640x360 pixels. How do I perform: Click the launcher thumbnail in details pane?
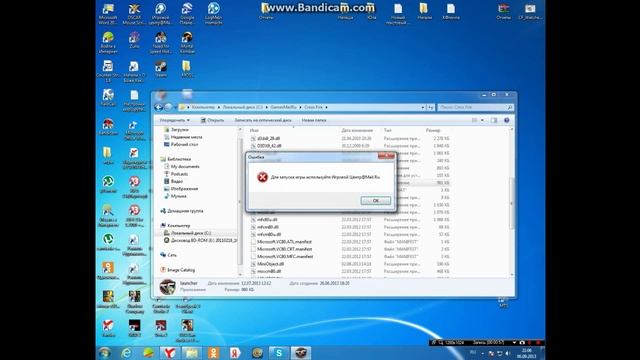167,287
